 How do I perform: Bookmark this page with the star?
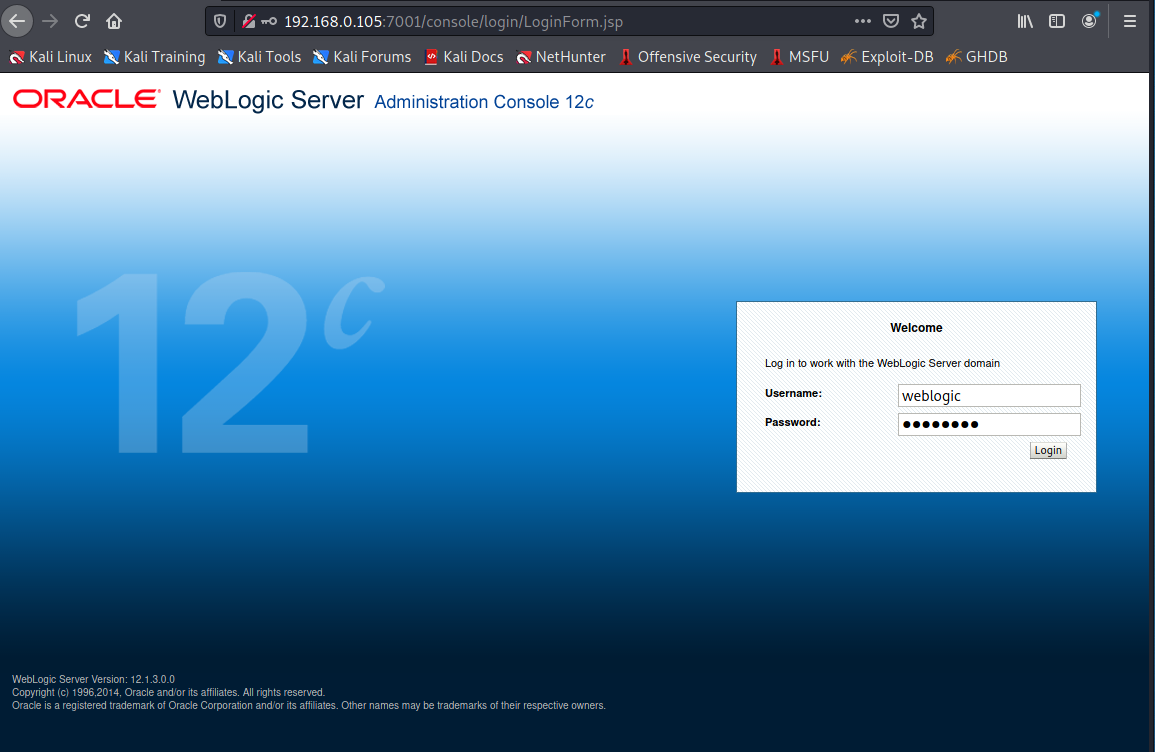coord(919,21)
